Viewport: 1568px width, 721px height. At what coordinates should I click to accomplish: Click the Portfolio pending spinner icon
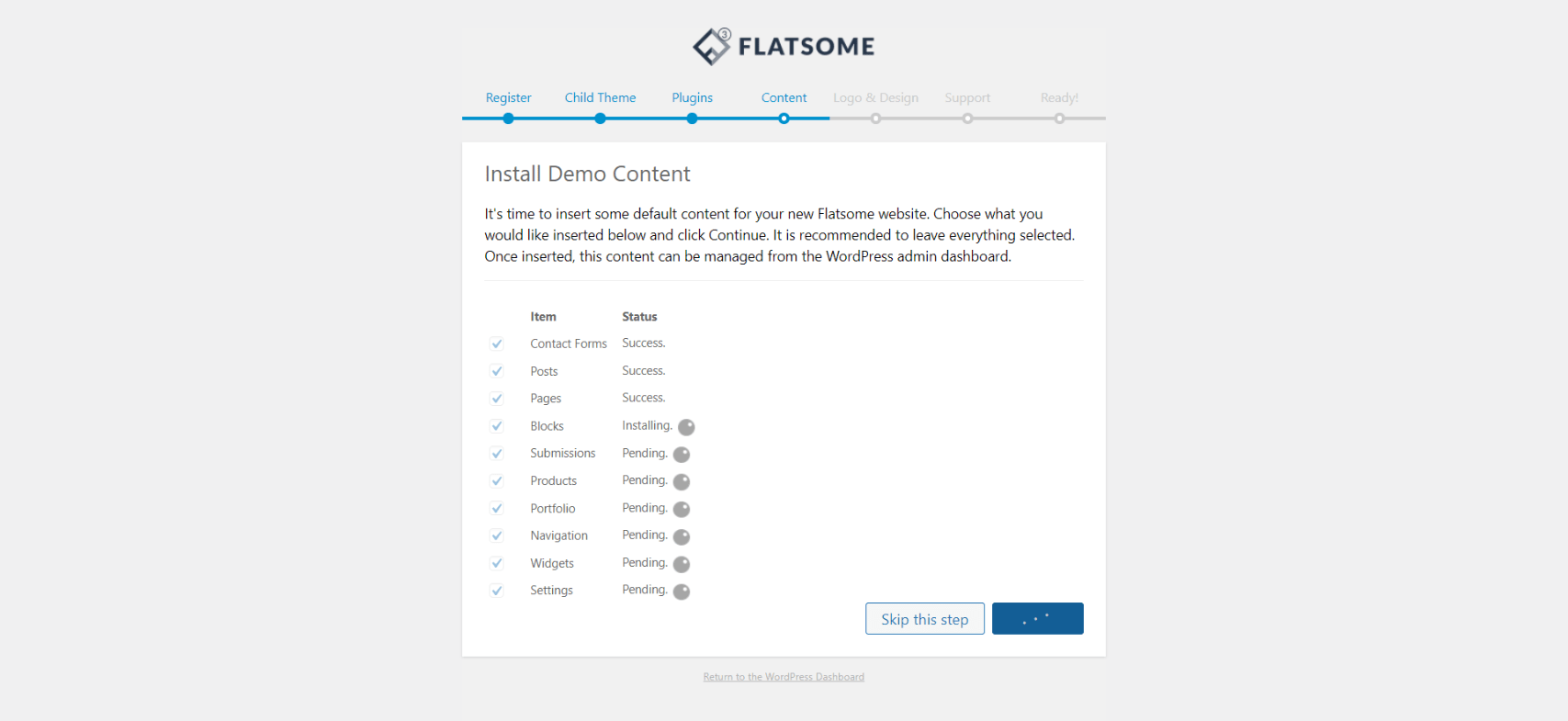[x=682, y=510]
